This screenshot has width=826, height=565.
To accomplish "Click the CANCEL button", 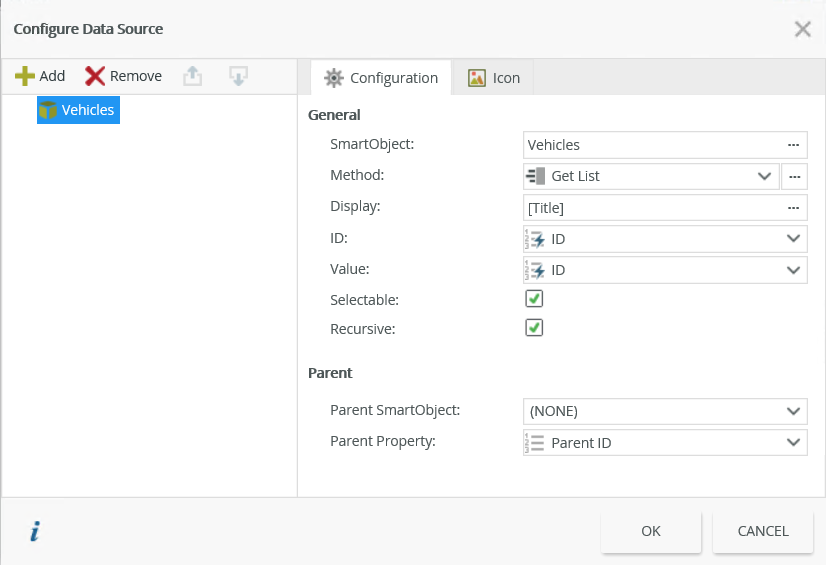I will 762,531.
